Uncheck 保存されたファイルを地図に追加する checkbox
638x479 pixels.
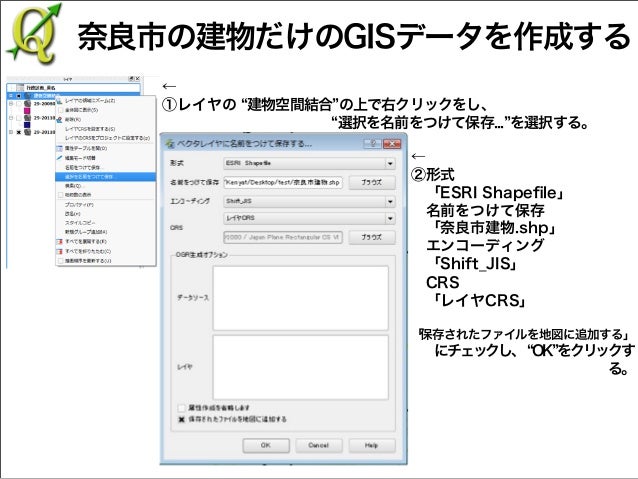[182, 419]
